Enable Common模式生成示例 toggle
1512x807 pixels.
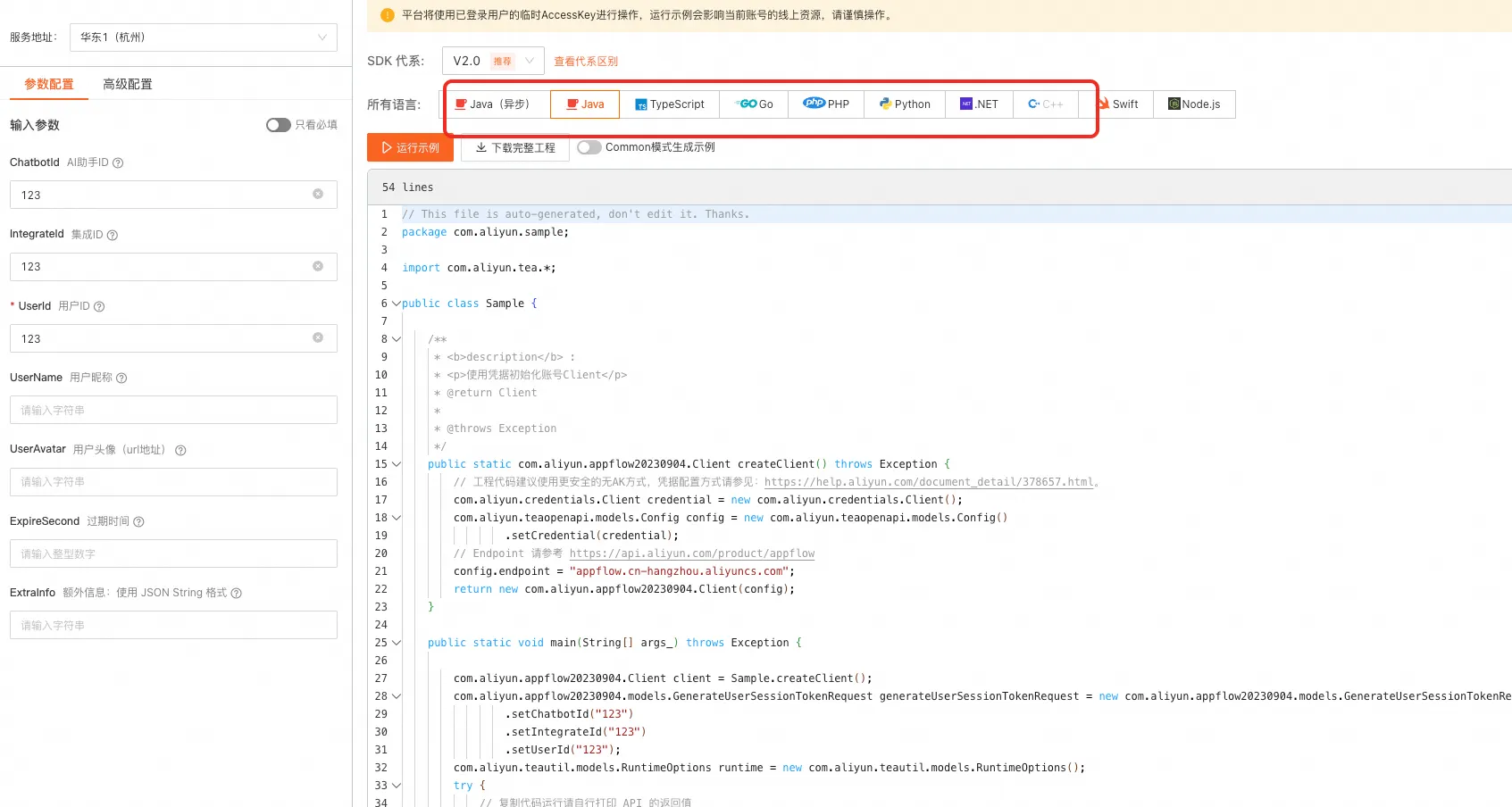pos(589,147)
